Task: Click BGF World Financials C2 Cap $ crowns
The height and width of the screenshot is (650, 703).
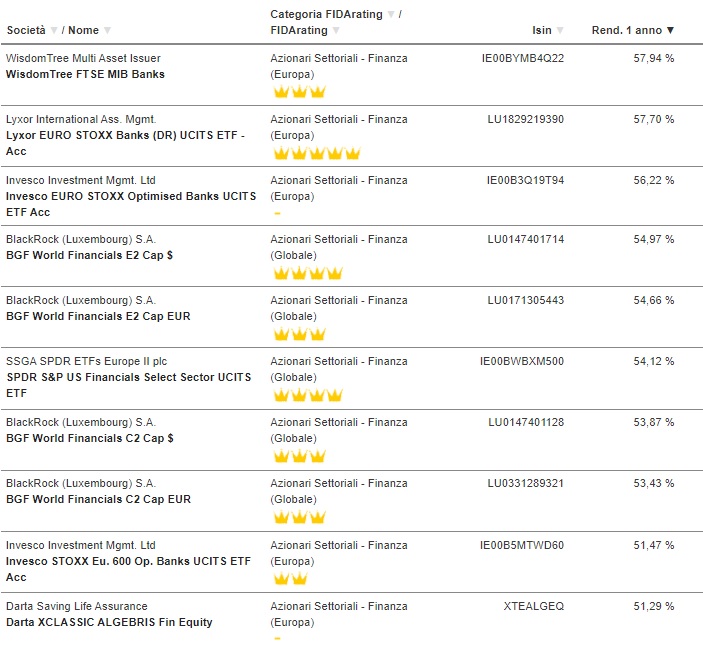Action: tap(299, 456)
